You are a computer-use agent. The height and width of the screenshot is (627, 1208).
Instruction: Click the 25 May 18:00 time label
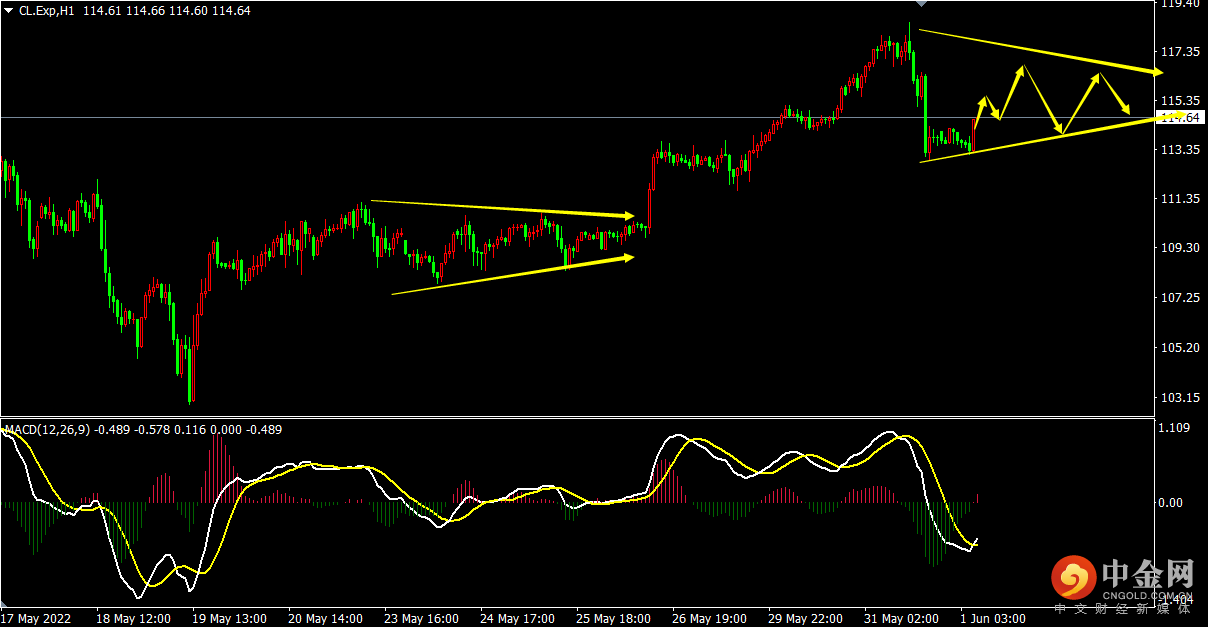[613, 619]
